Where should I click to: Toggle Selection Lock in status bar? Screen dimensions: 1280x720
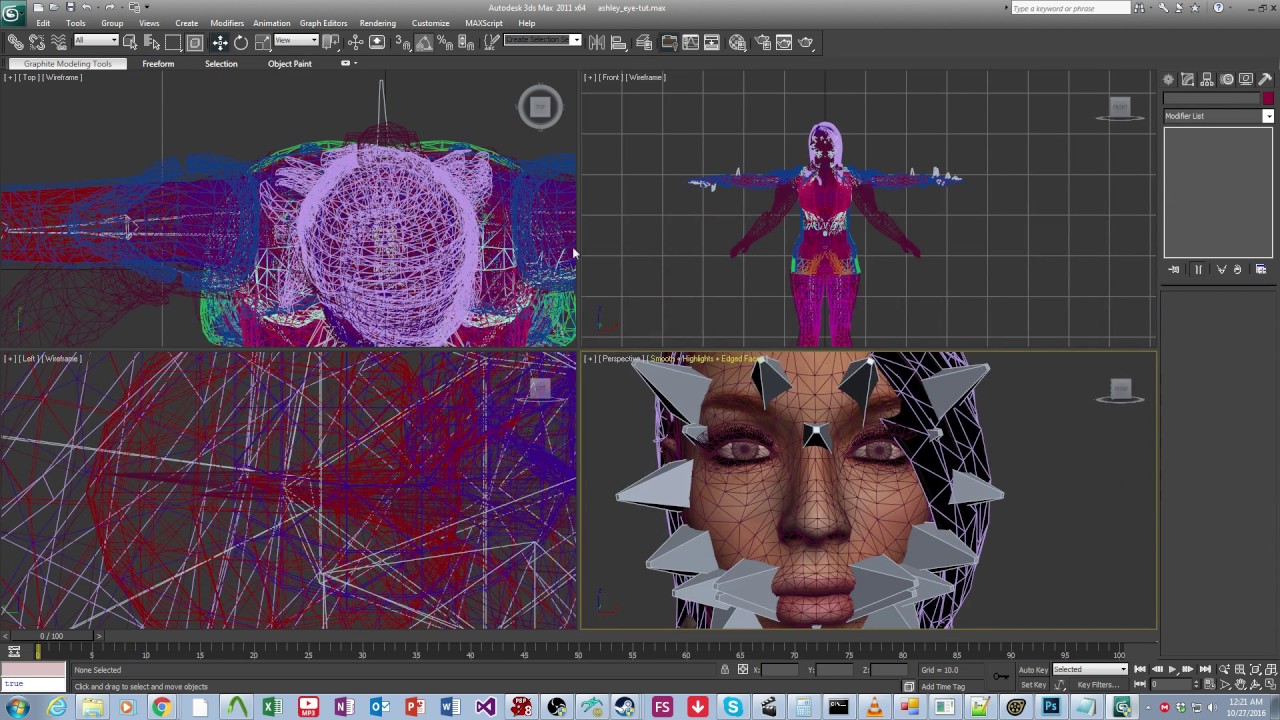point(725,669)
